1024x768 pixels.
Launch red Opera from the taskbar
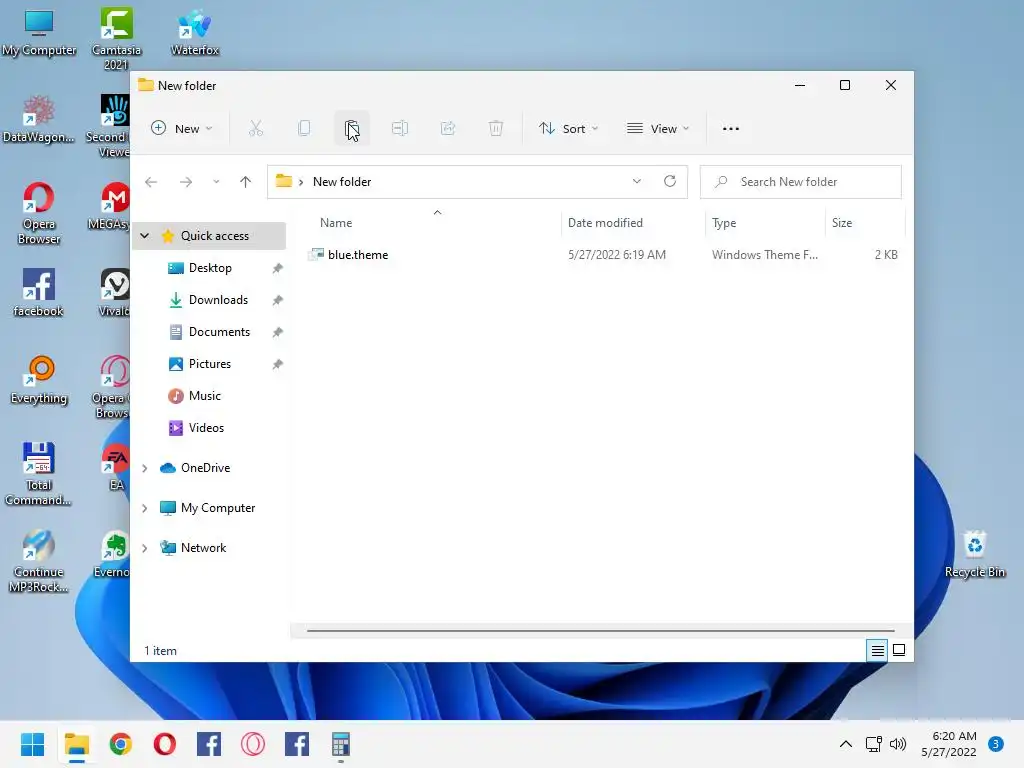(165, 744)
